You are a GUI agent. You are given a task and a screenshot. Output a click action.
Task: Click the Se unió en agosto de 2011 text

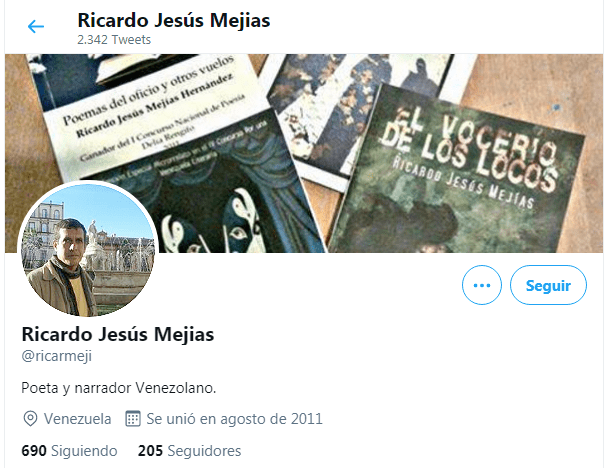pos(234,419)
